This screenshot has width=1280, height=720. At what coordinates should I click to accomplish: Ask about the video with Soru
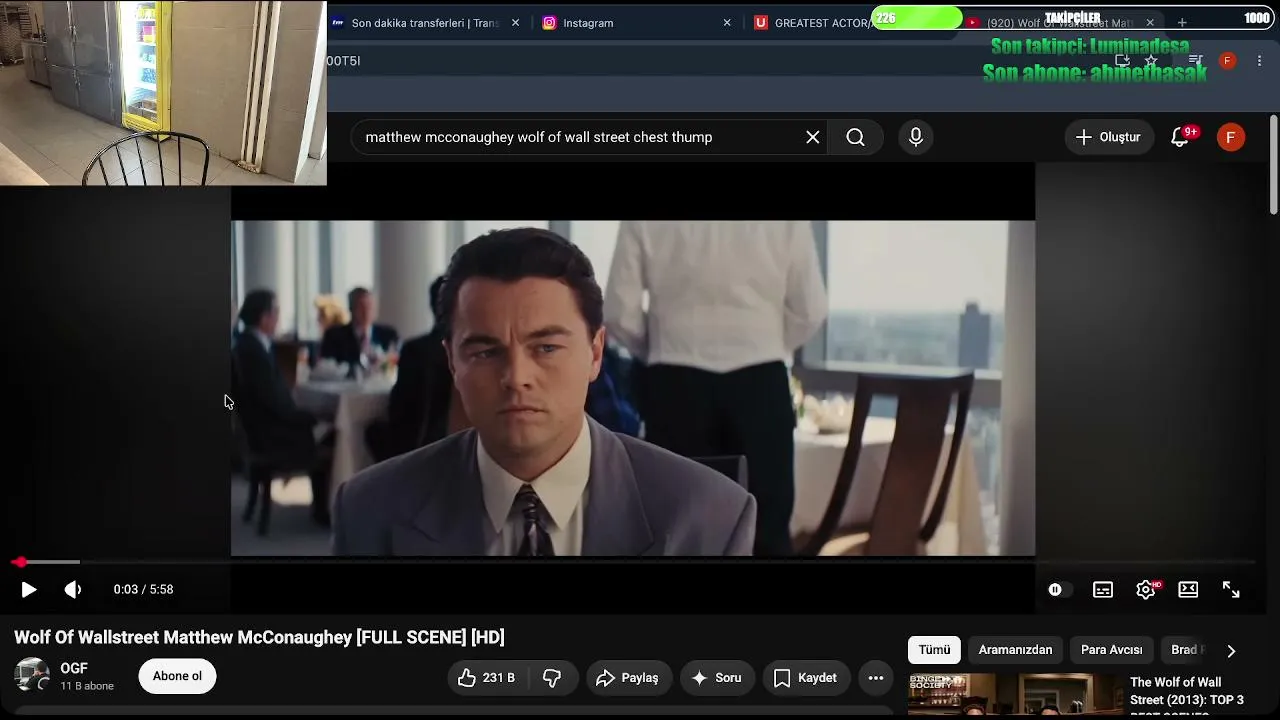click(717, 678)
